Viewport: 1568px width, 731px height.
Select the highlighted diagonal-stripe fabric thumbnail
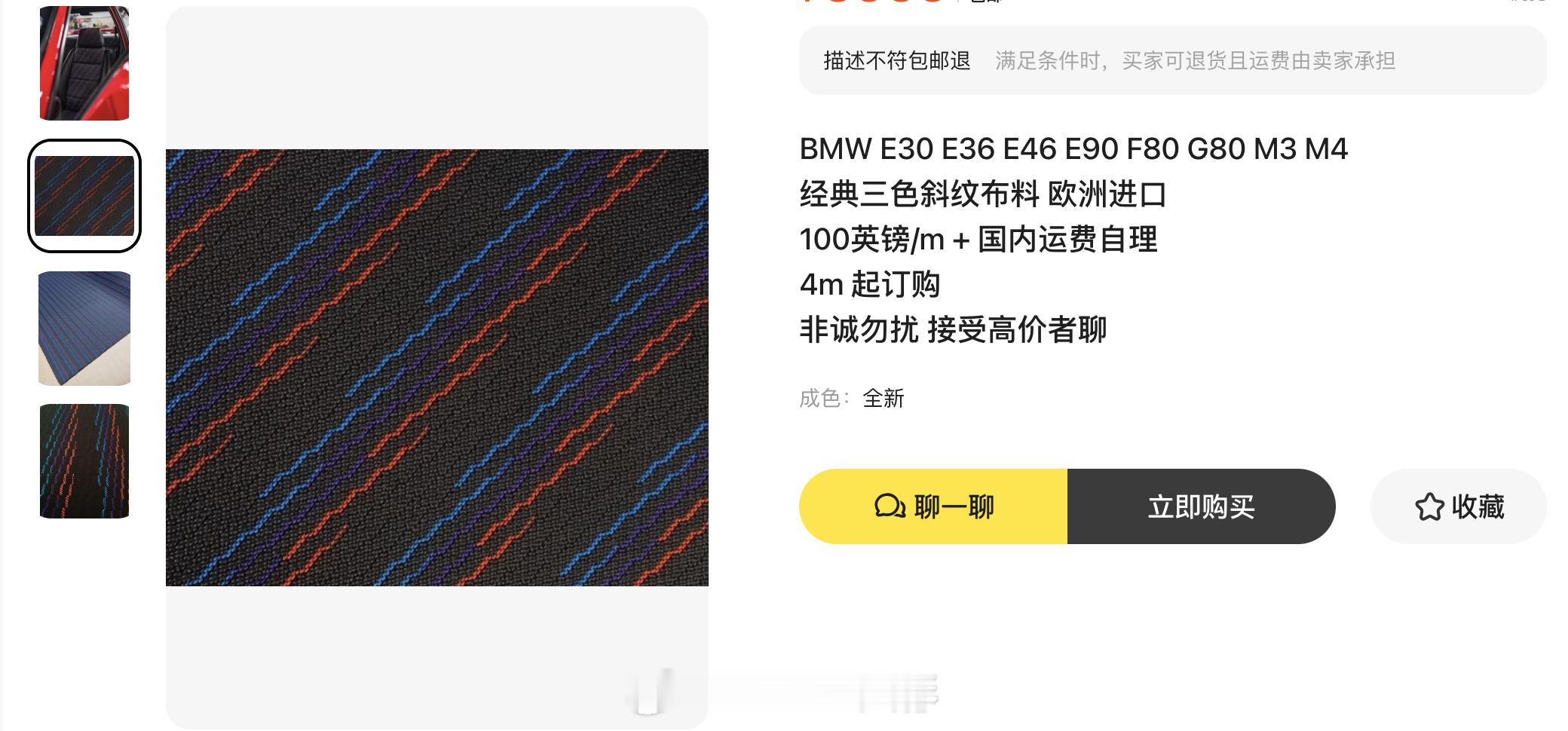pyautogui.click(x=84, y=196)
